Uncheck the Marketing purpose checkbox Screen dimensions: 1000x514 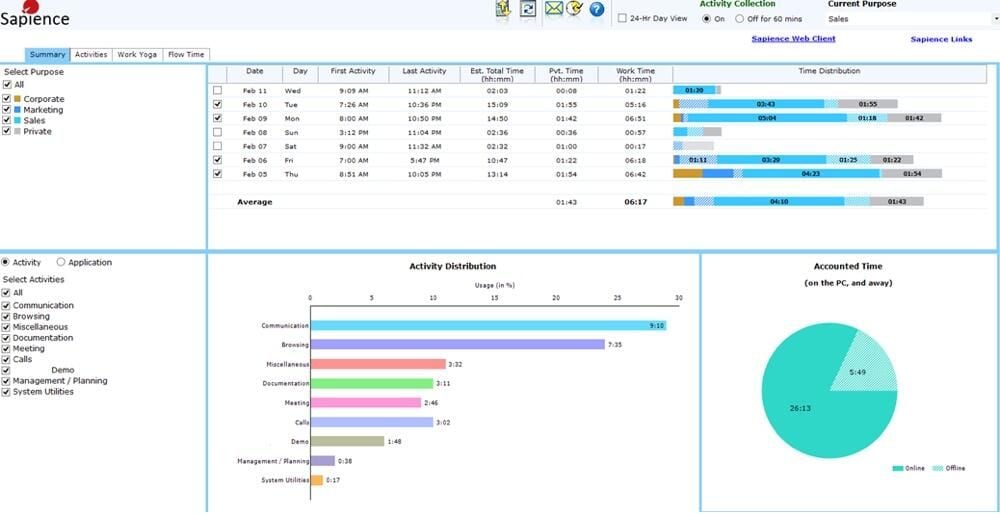click(x=7, y=110)
